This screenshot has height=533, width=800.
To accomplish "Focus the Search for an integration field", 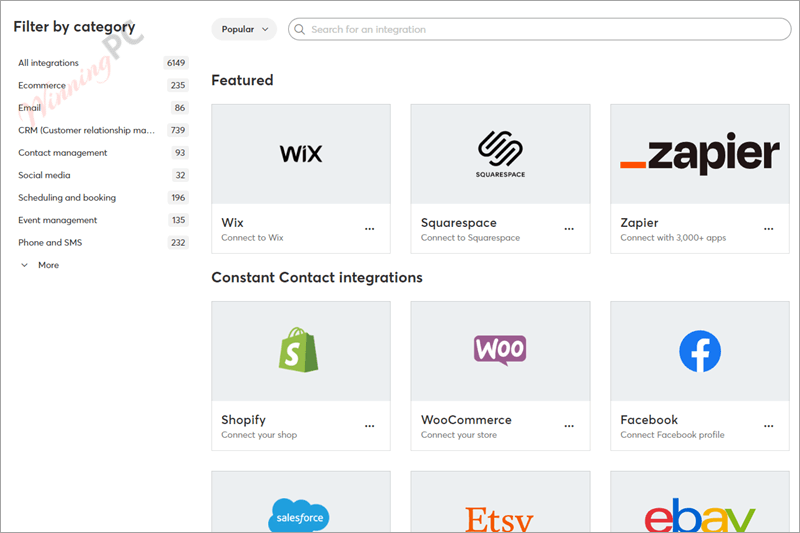I will [540, 29].
